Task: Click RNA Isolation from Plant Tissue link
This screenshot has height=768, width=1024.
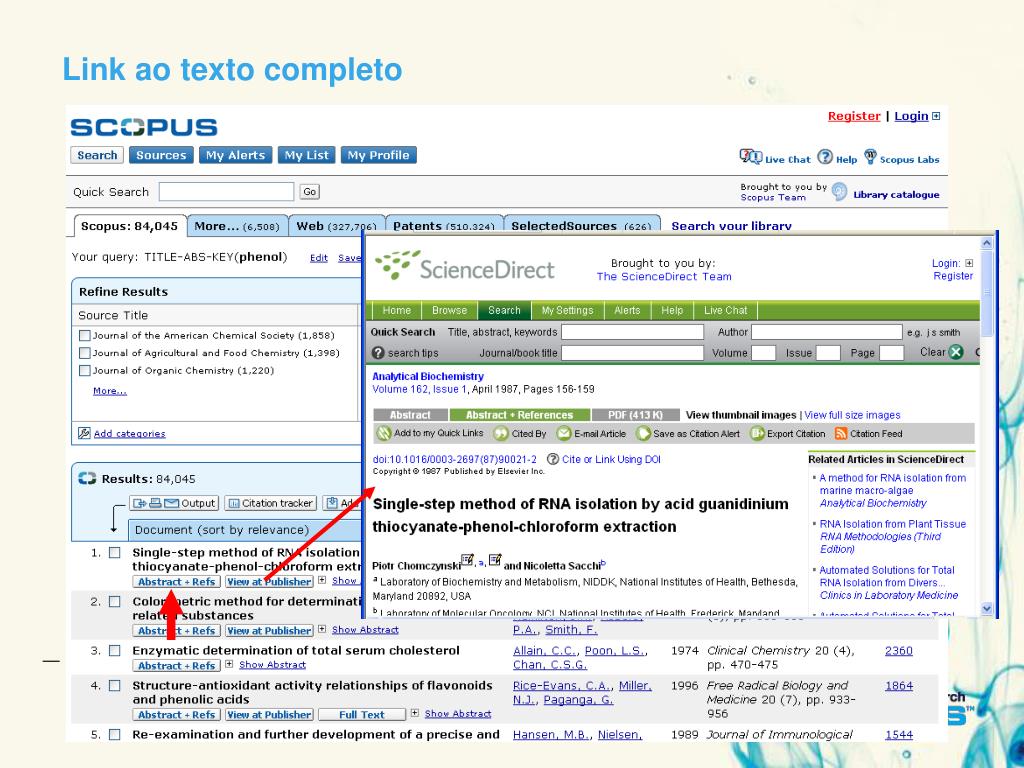Action: (x=893, y=524)
